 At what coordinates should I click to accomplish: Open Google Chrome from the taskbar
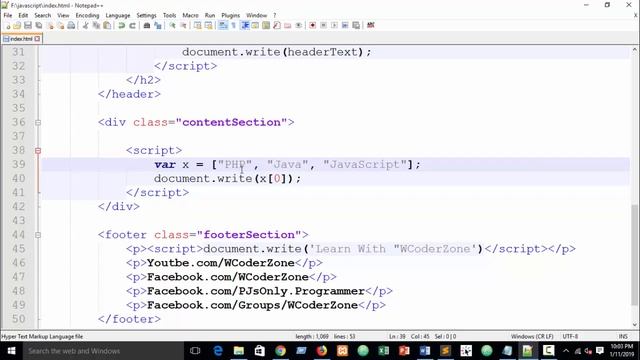280,351
